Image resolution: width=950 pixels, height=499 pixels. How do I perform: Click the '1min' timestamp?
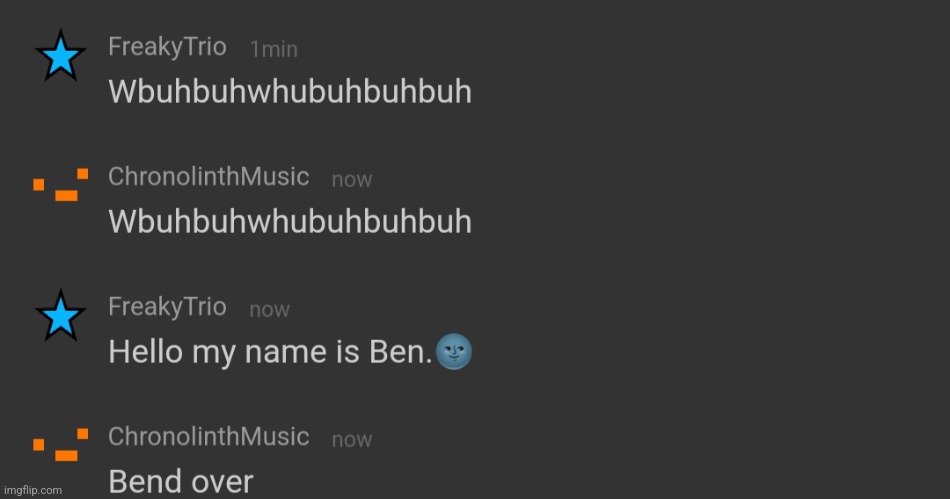coord(274,49)
